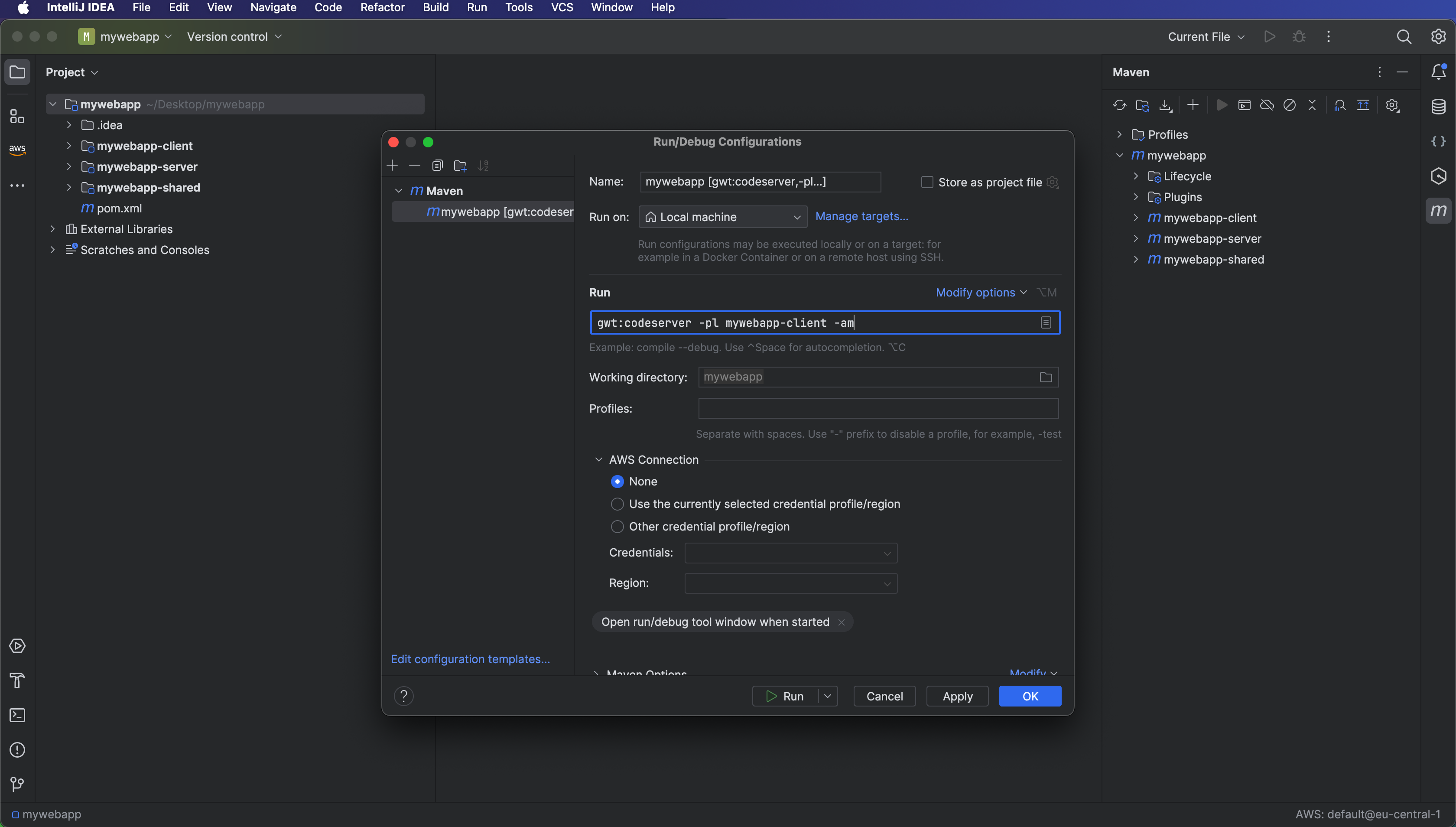Open Manage targets link
The width and height of the screenshot is (1456, 827).
pyautogui.click(x=862, y=216)
